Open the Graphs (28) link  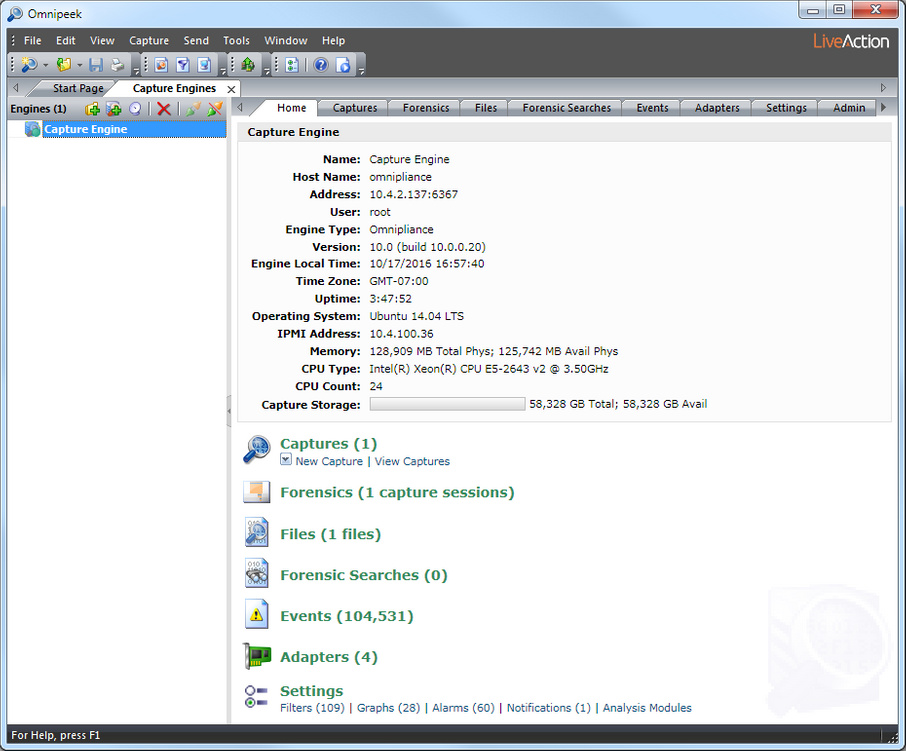point(388,708)
